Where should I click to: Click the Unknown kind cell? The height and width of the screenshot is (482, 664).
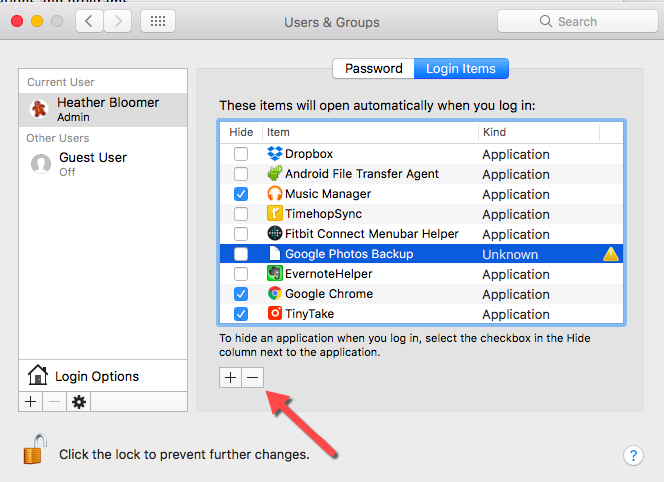click(x=510, y=255)
